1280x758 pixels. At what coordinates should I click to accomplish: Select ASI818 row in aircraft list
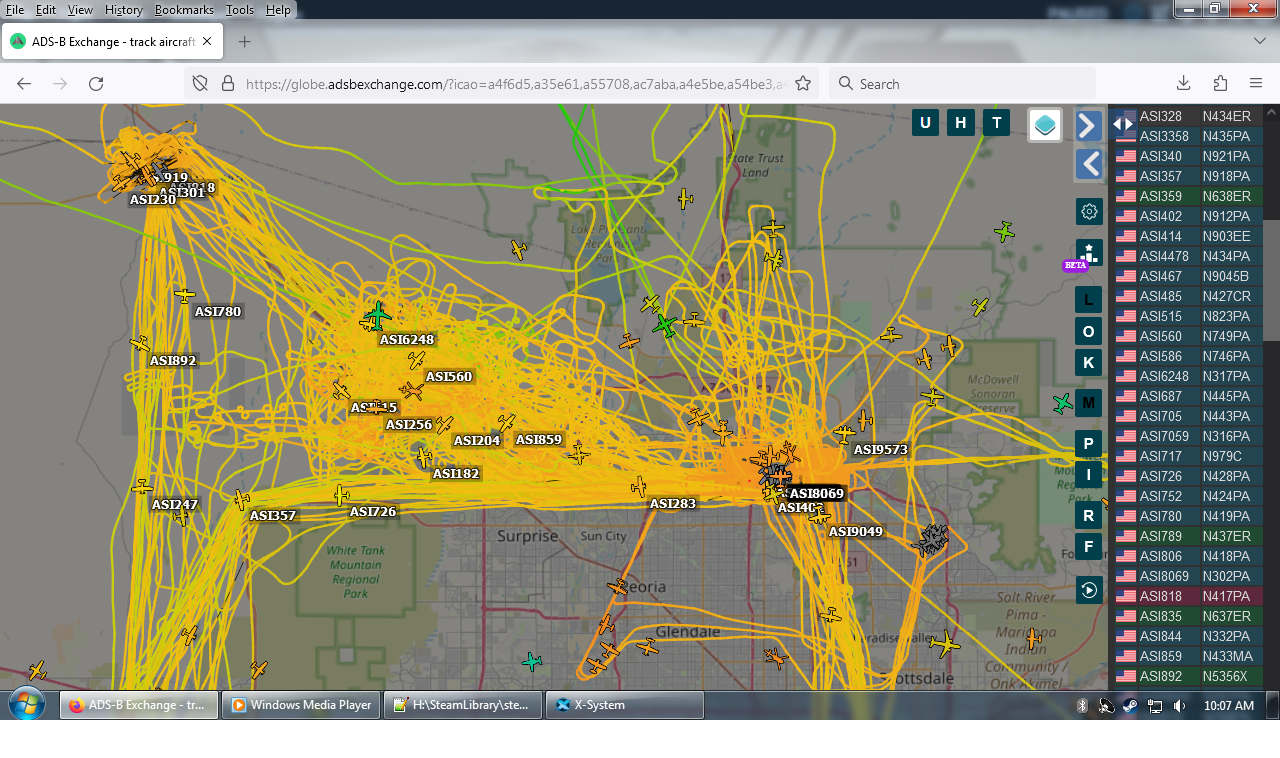tap(1188, 596)
